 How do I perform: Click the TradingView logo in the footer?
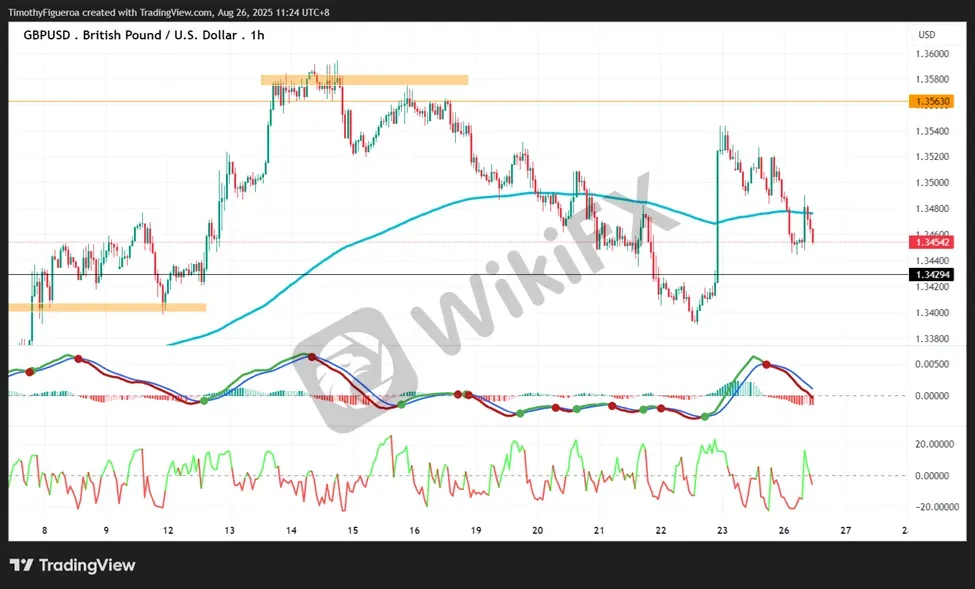[x=73, y=565]
